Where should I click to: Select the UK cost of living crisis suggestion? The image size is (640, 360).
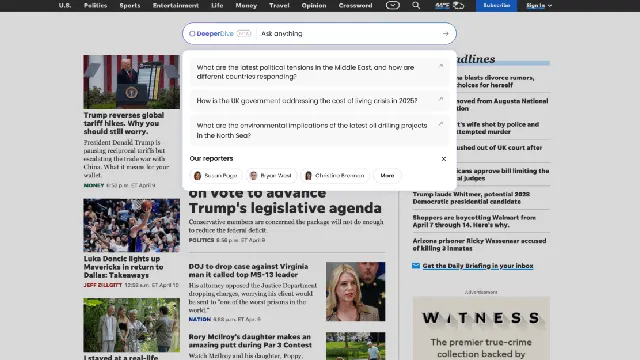pyautogui.click(x=319, y=100)
